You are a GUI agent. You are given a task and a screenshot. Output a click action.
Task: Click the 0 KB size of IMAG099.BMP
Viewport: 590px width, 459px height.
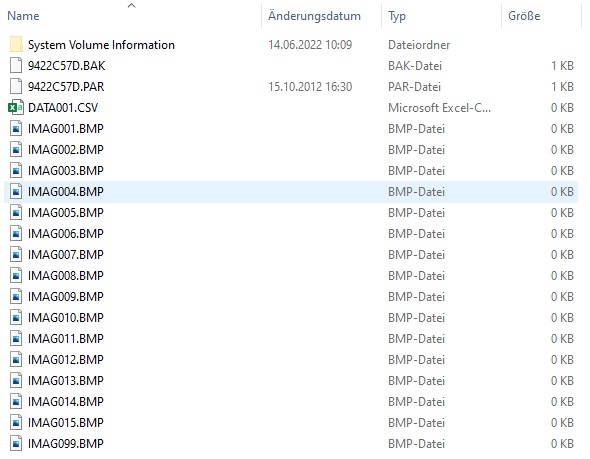[x=563, y=444]
